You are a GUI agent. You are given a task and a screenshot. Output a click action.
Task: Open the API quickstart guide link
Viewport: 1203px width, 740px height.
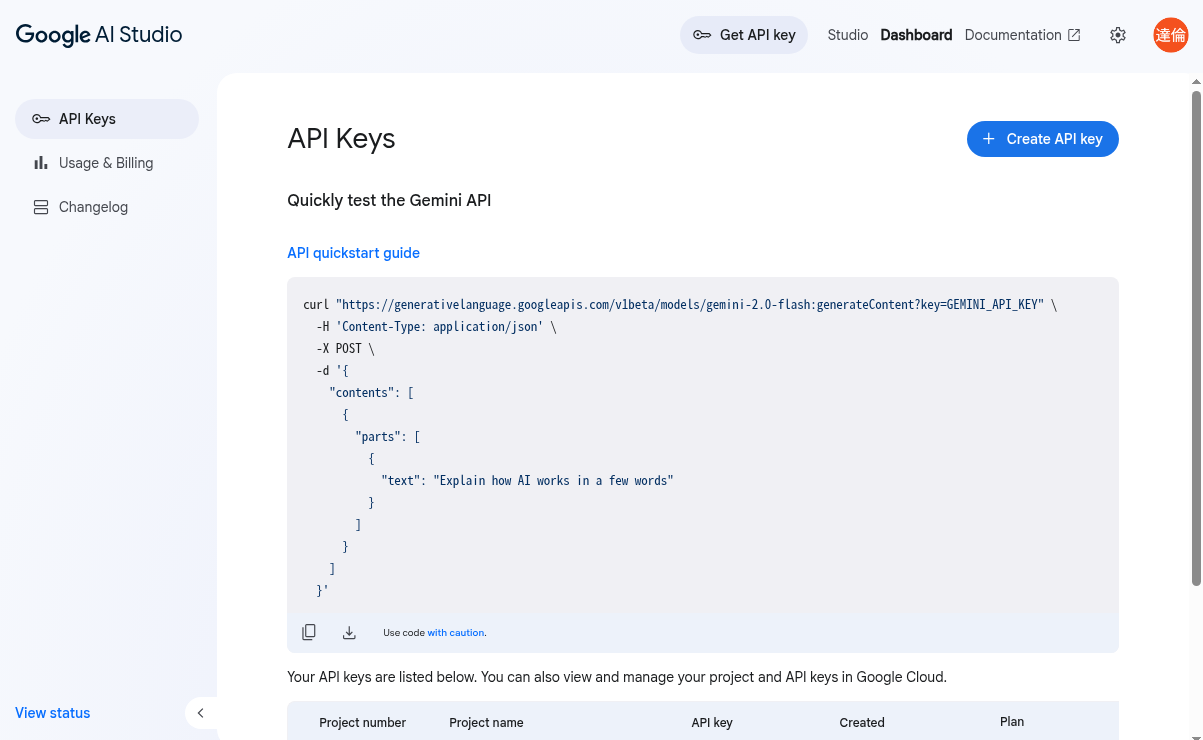[x=353, y=253]
